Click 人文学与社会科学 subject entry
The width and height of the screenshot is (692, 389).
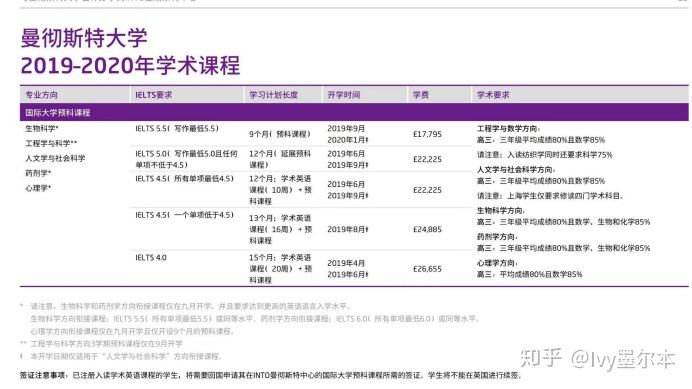pos(55,158)
